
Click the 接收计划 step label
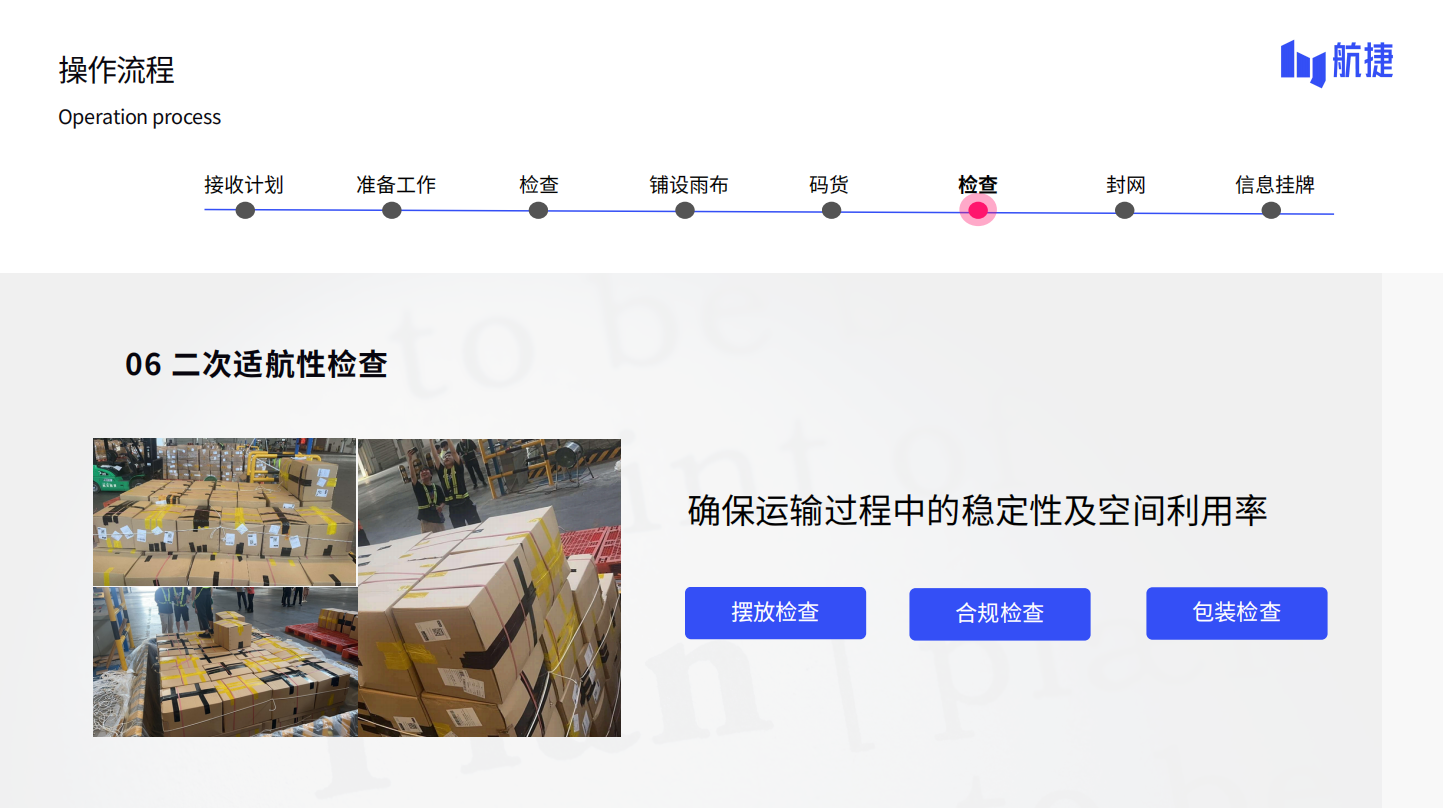click(244, 185)
